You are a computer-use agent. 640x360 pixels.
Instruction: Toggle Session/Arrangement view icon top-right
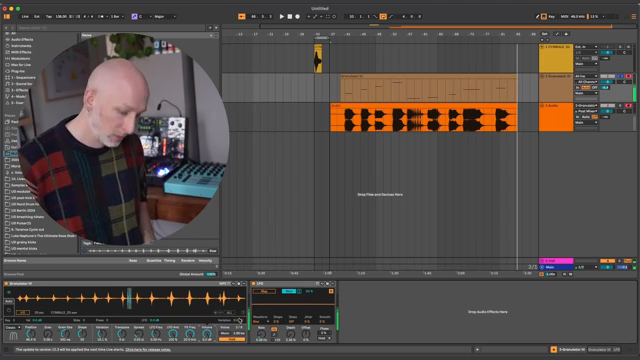(633, 16)
